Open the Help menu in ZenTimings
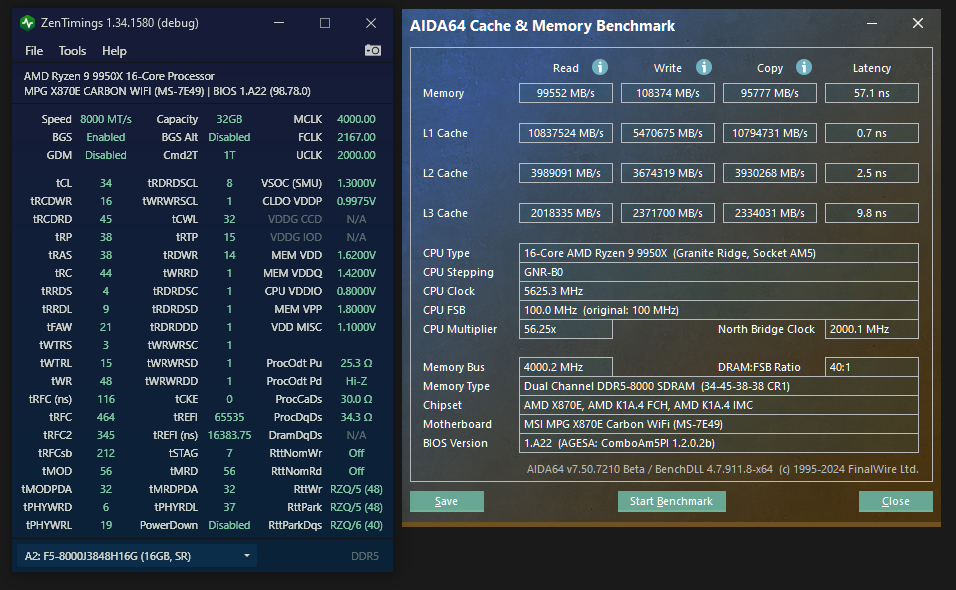Viewport: 956px width, 590px height. click(x=114, y=50)
